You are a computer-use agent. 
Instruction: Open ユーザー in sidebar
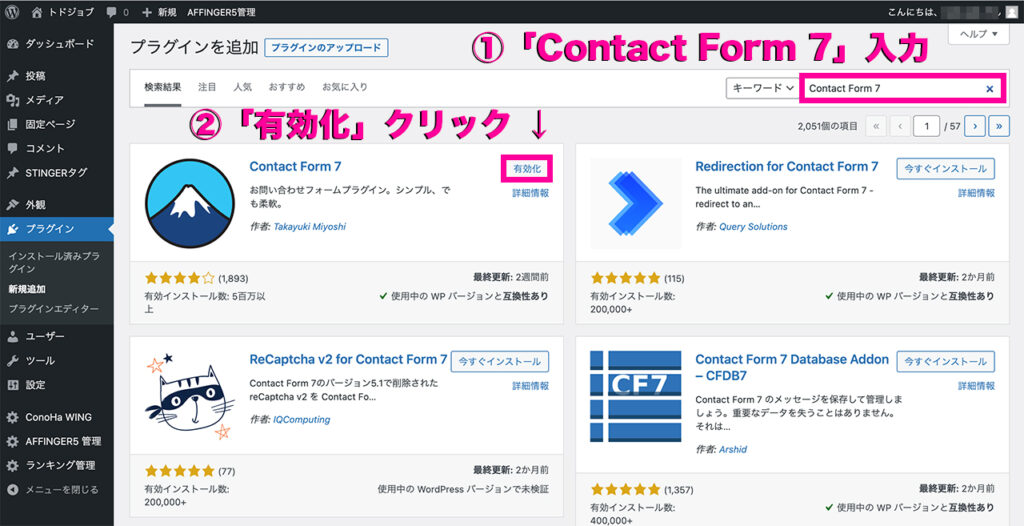[57, 337]
